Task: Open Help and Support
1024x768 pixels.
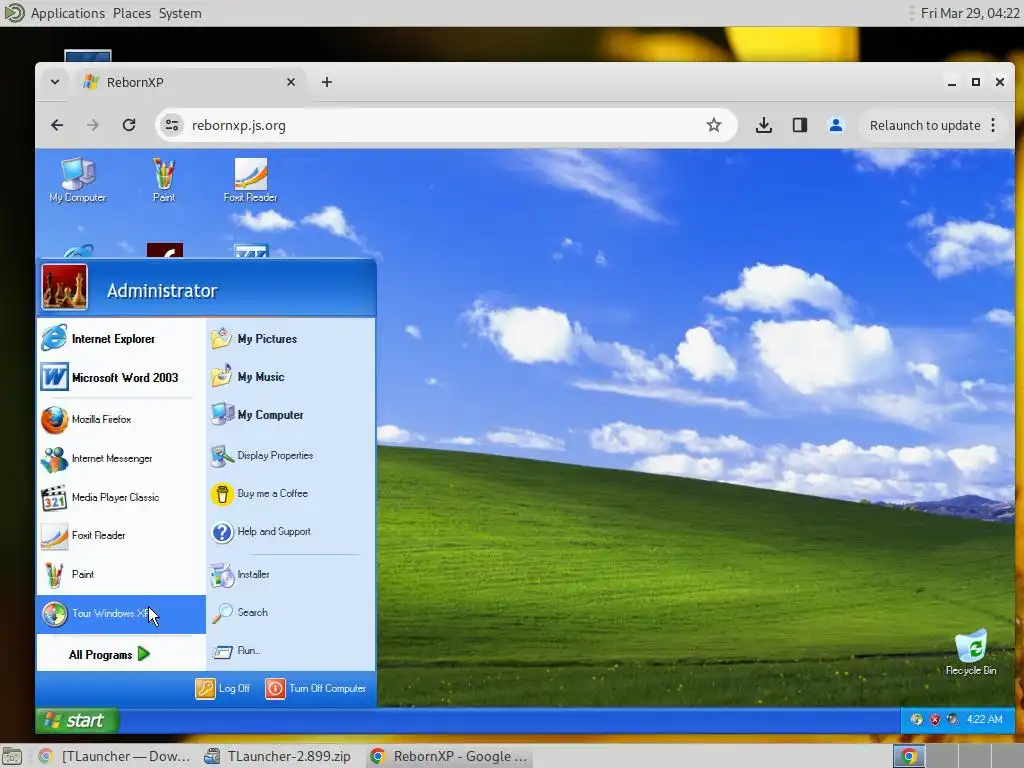Action: tap(291, 532)
